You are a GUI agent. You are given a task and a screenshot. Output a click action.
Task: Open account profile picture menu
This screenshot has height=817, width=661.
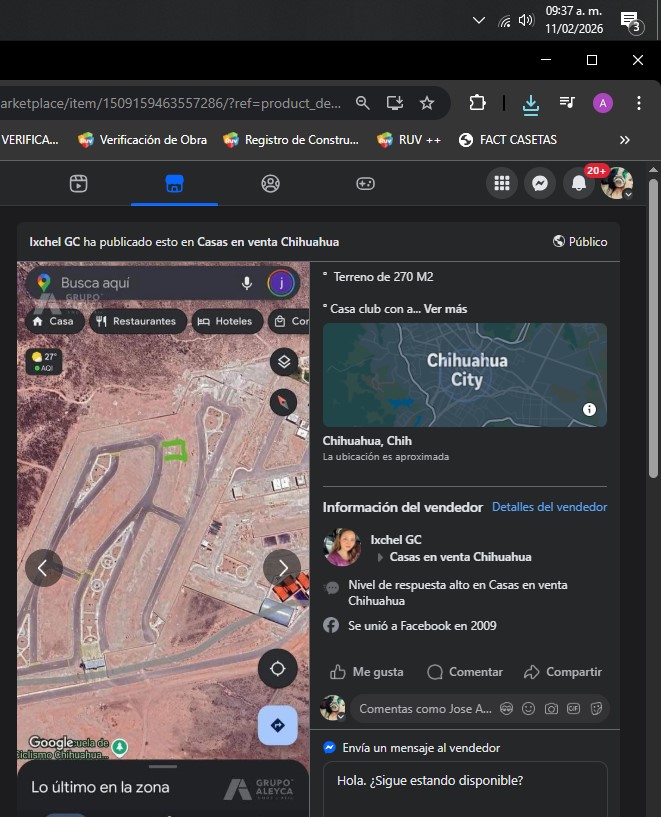[617, 183]
